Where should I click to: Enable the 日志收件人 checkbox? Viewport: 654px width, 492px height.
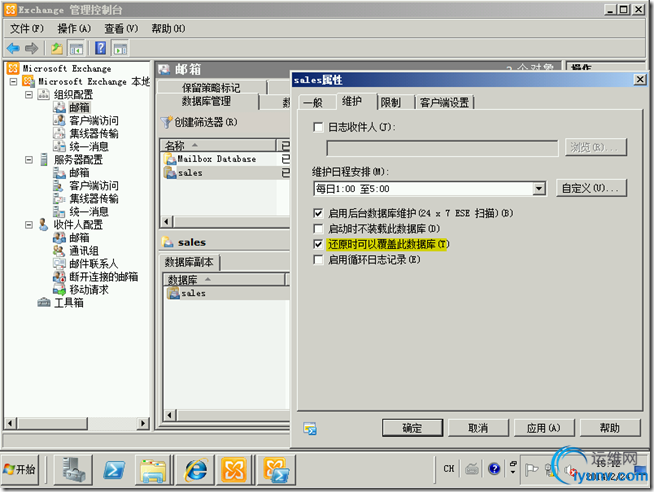(x=318, y=127)
